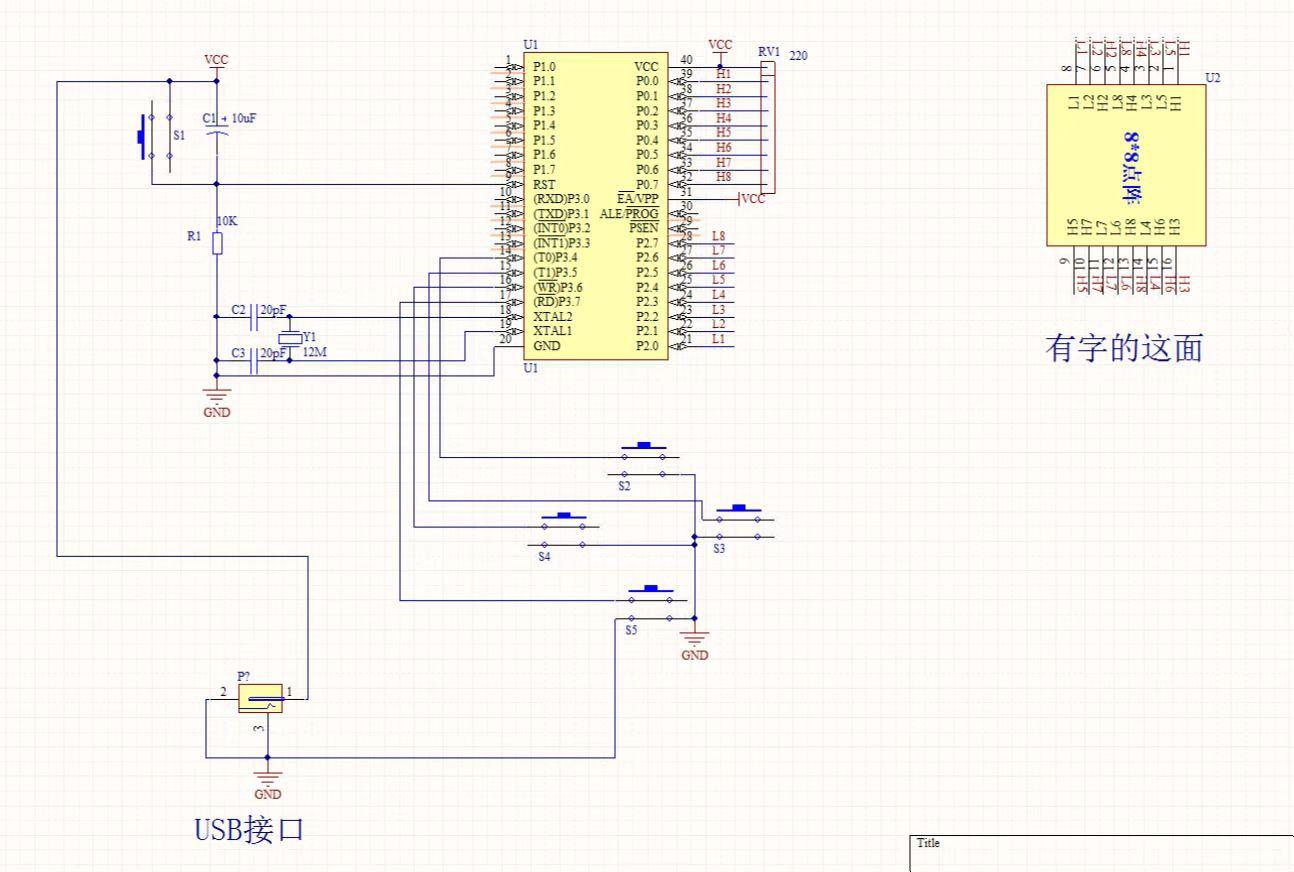
Task: Click the "10uF" capacitor value label
Action: coord(245,117)
